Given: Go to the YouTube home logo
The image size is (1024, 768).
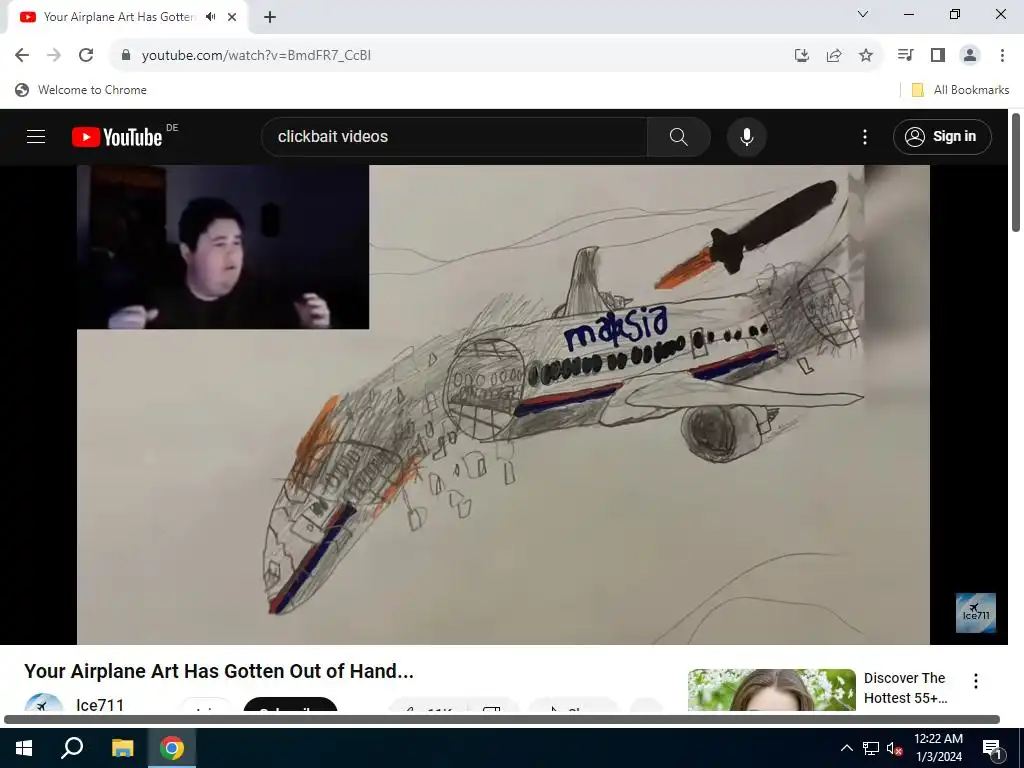Looking at the screenshot, I should 117,137.
